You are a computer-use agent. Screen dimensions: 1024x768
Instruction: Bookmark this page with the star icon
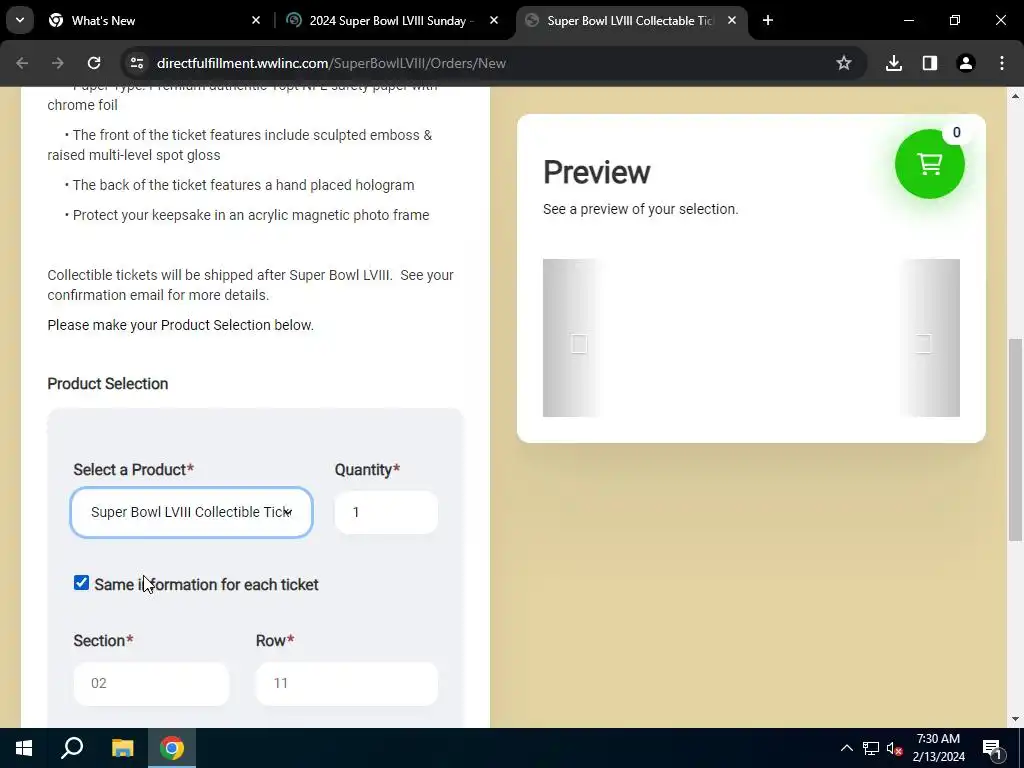point(844,63)
